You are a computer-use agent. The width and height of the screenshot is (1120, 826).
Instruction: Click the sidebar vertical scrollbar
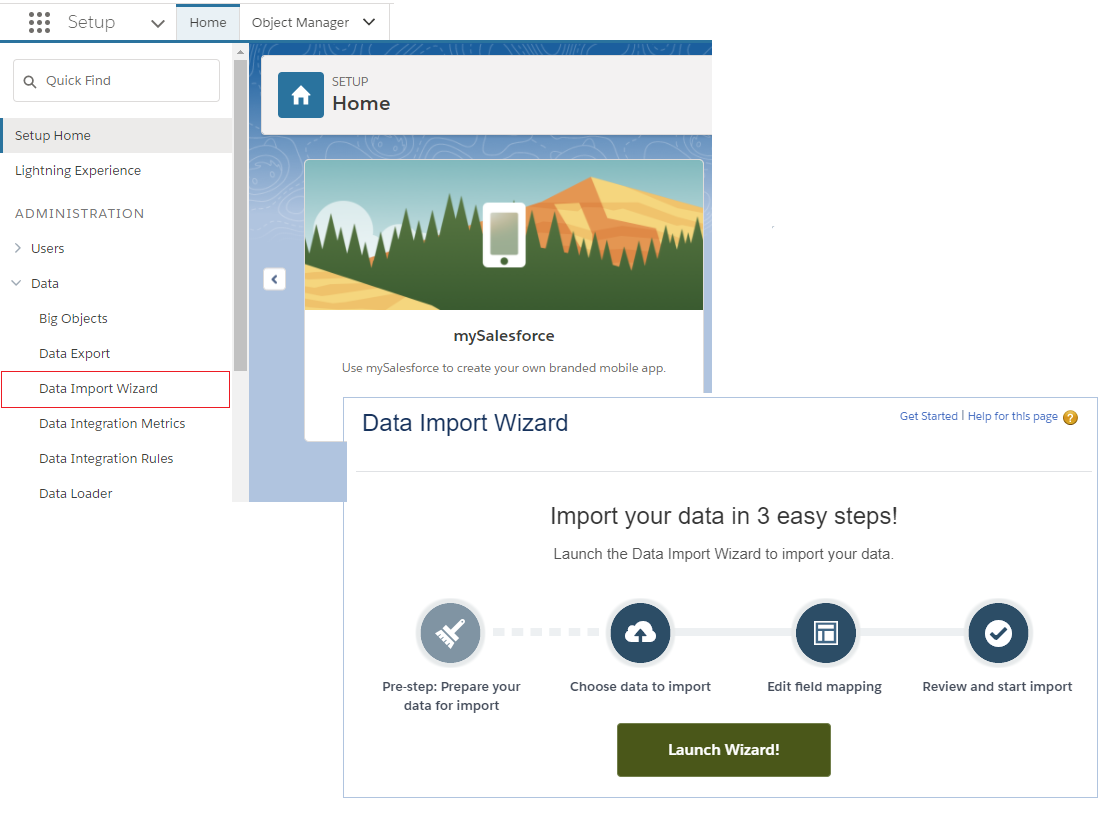point(240,214)
